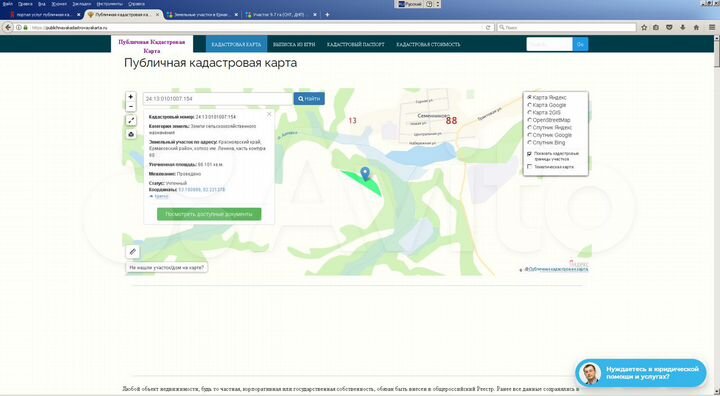Image resolution: width=720 pixels, height=396 pixels.
Task: Go to home page via house icon
Action: [696, 28]
